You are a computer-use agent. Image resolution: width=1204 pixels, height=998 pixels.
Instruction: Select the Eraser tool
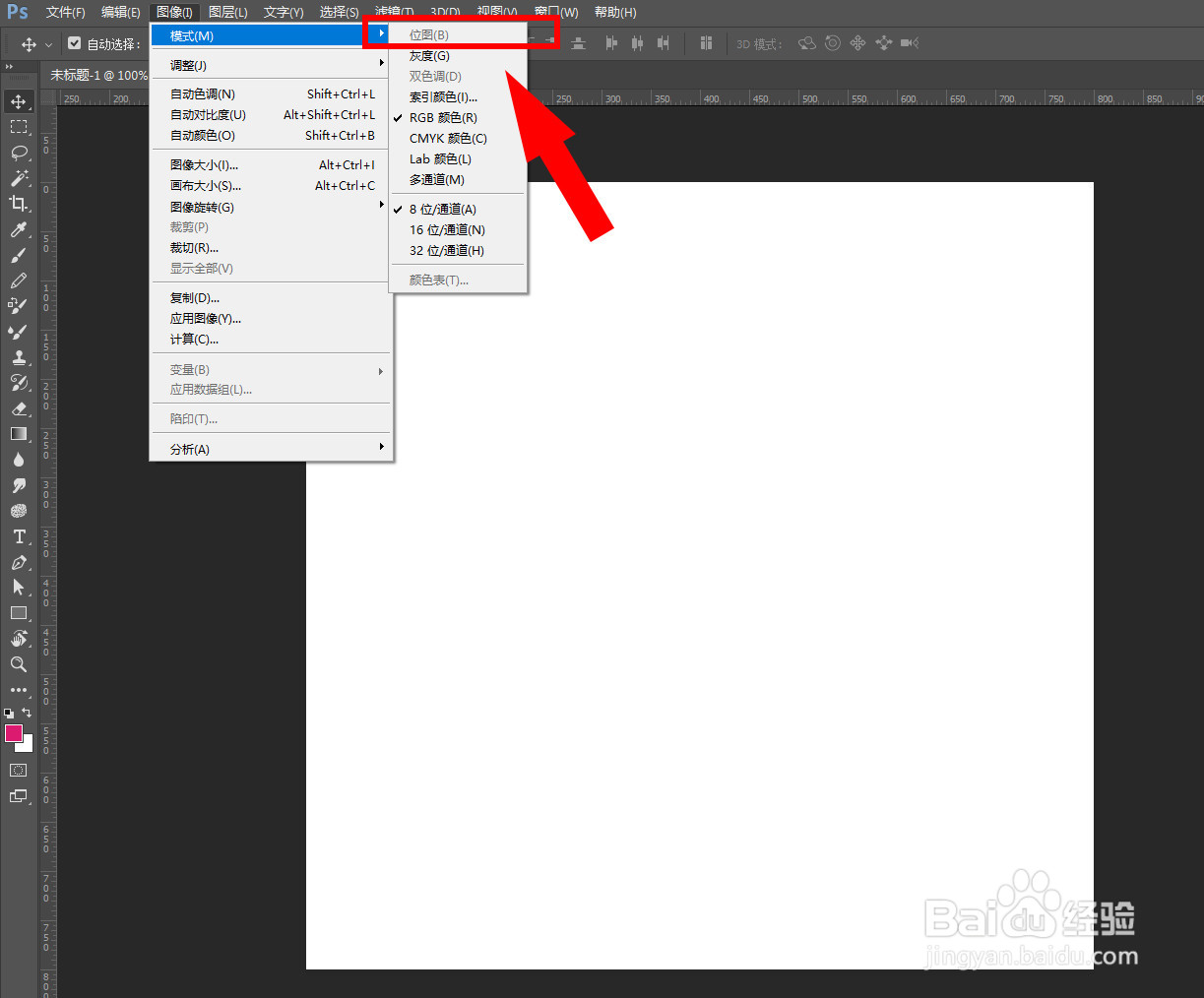[19, 408]
